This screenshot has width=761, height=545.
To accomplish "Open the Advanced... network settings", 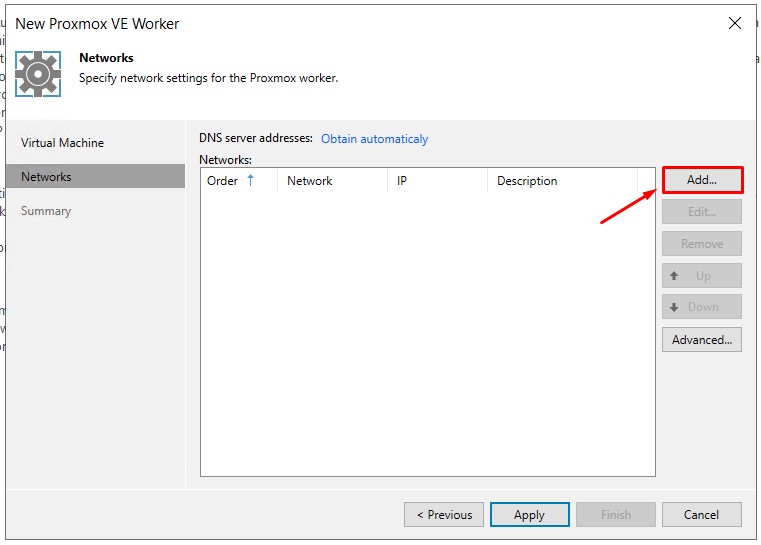I will (702, 340).
